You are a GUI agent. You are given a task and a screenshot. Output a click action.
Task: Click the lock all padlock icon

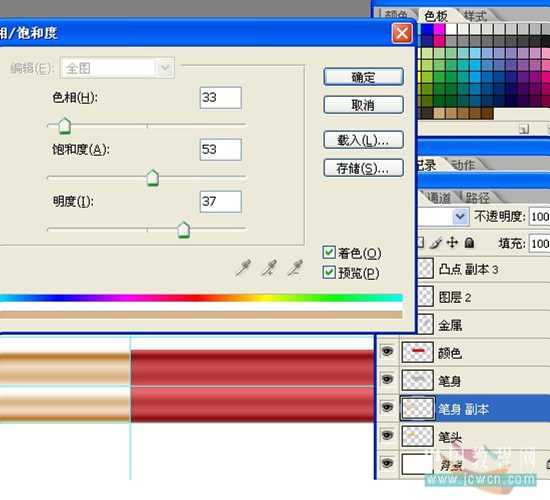tap(469, 242)
